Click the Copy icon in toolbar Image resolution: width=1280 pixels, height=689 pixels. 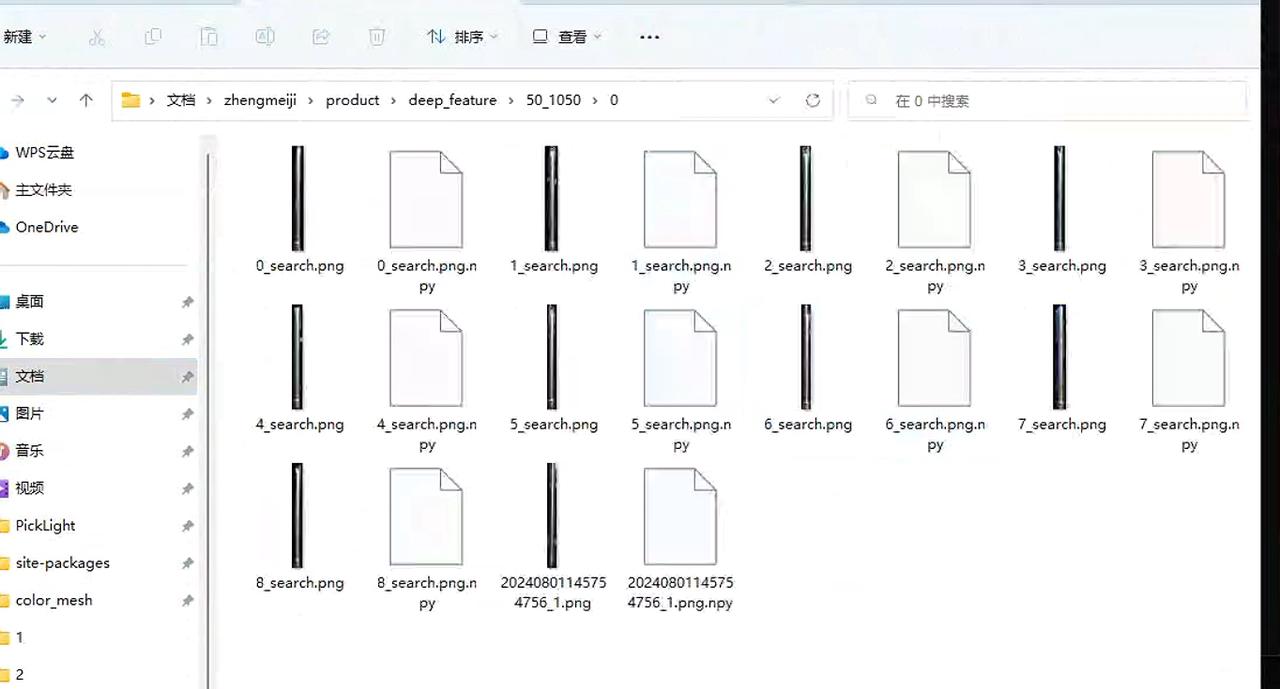click(153, 37)
